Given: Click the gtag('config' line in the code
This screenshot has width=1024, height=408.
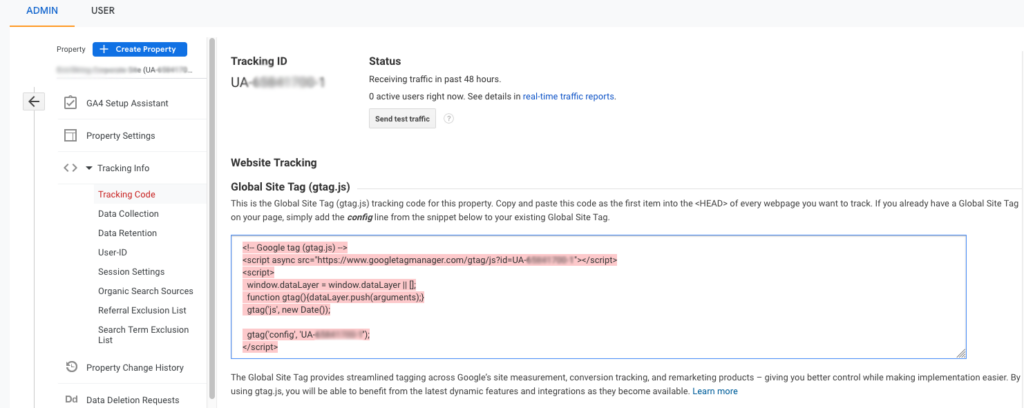Looking at the screenshot, I should [x=306, y=335].
